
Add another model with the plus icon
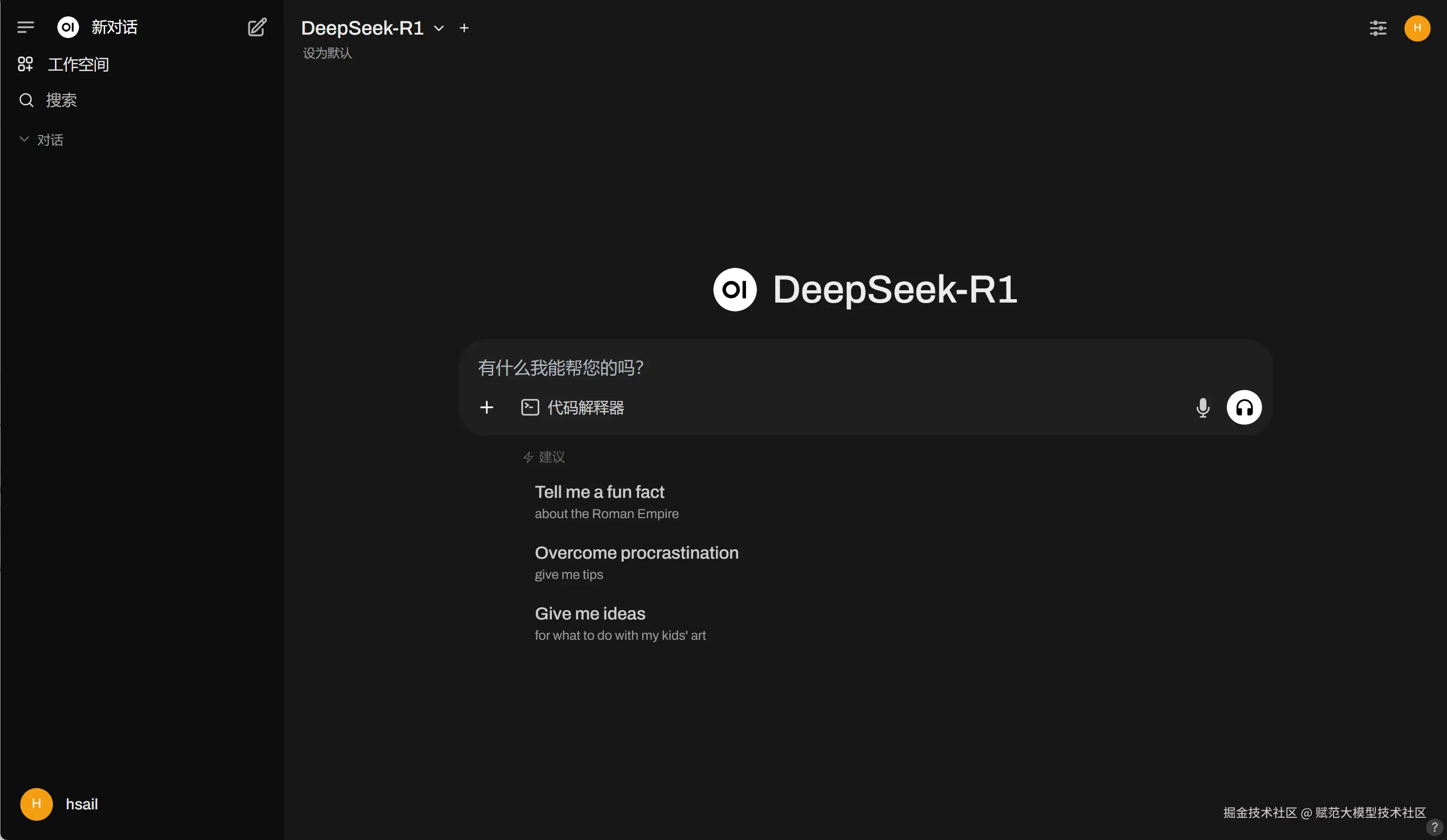pos(464,28)
